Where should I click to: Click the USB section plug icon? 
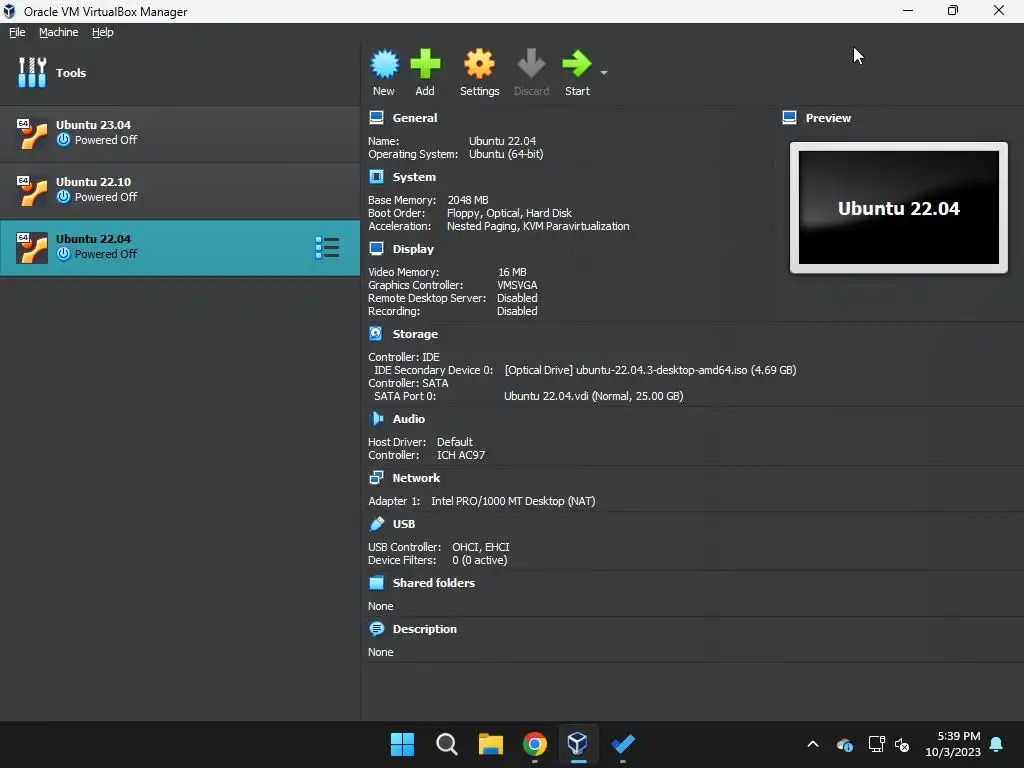pos(376,524)
